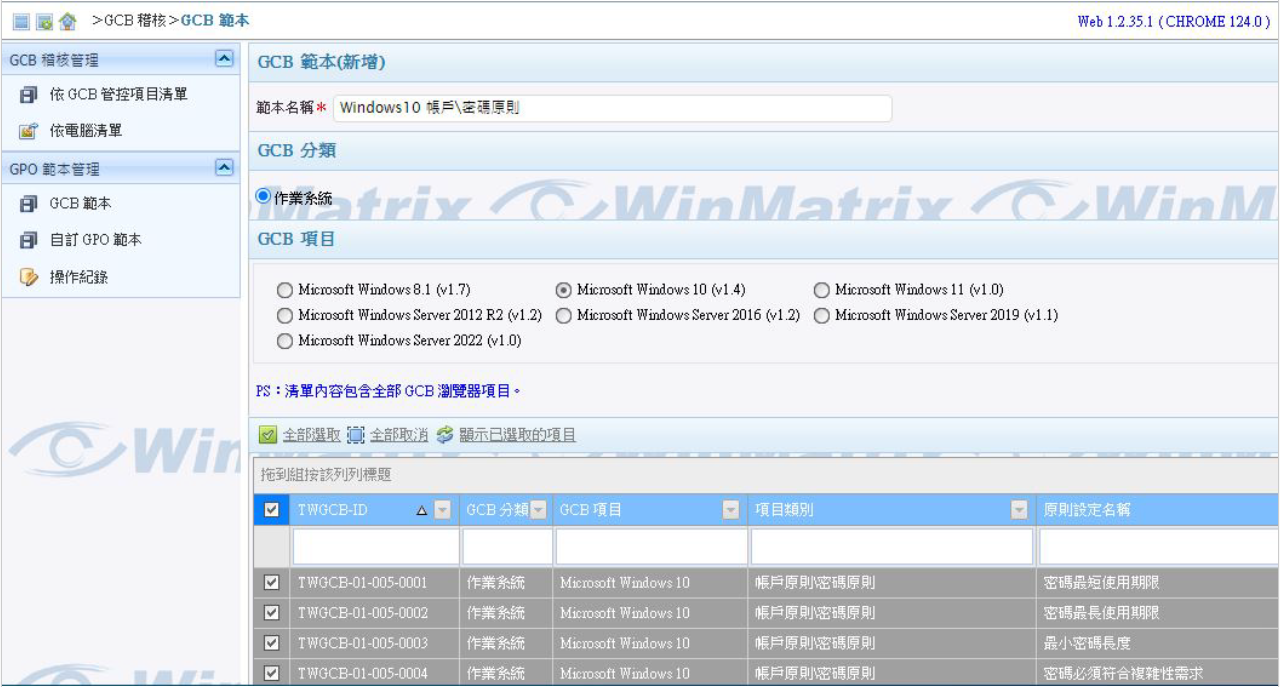Click cell 密碼最短使用期限

(x=1101, y=583)
